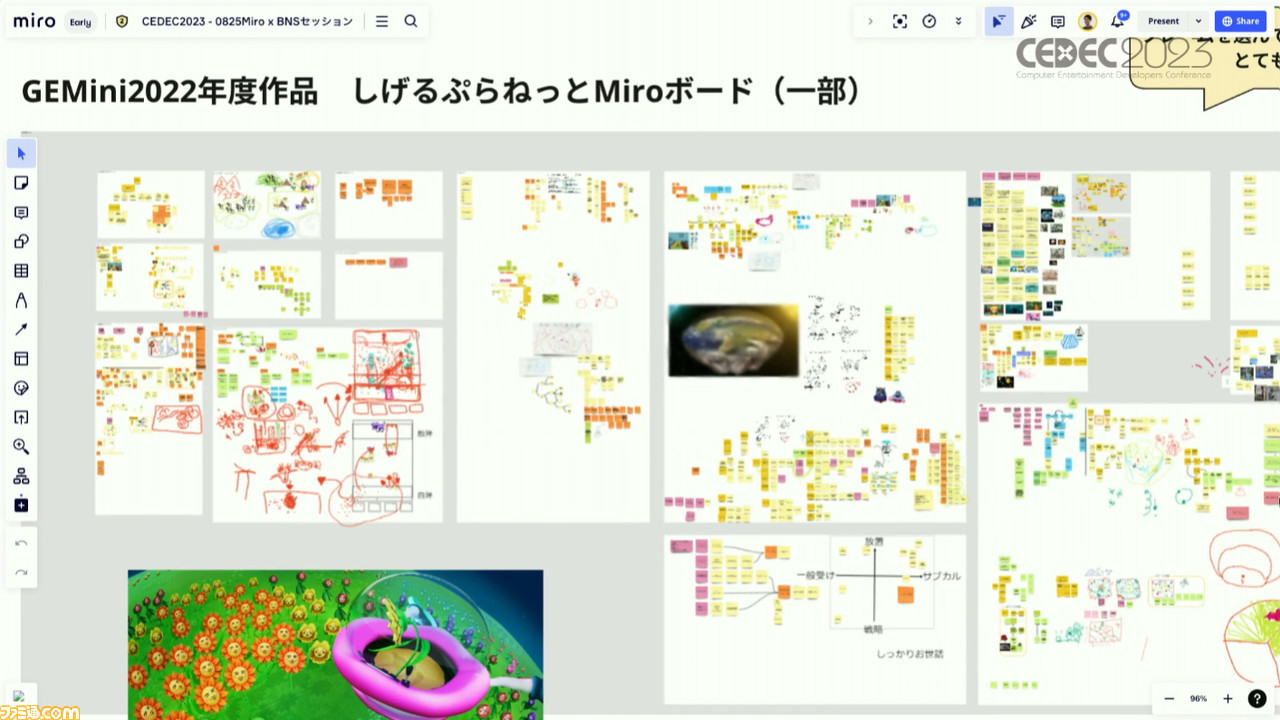The height and width of the screenshot is (720, 1280).
Task: Click the 'しっかりお世話' text
Action: click(910, 654)
